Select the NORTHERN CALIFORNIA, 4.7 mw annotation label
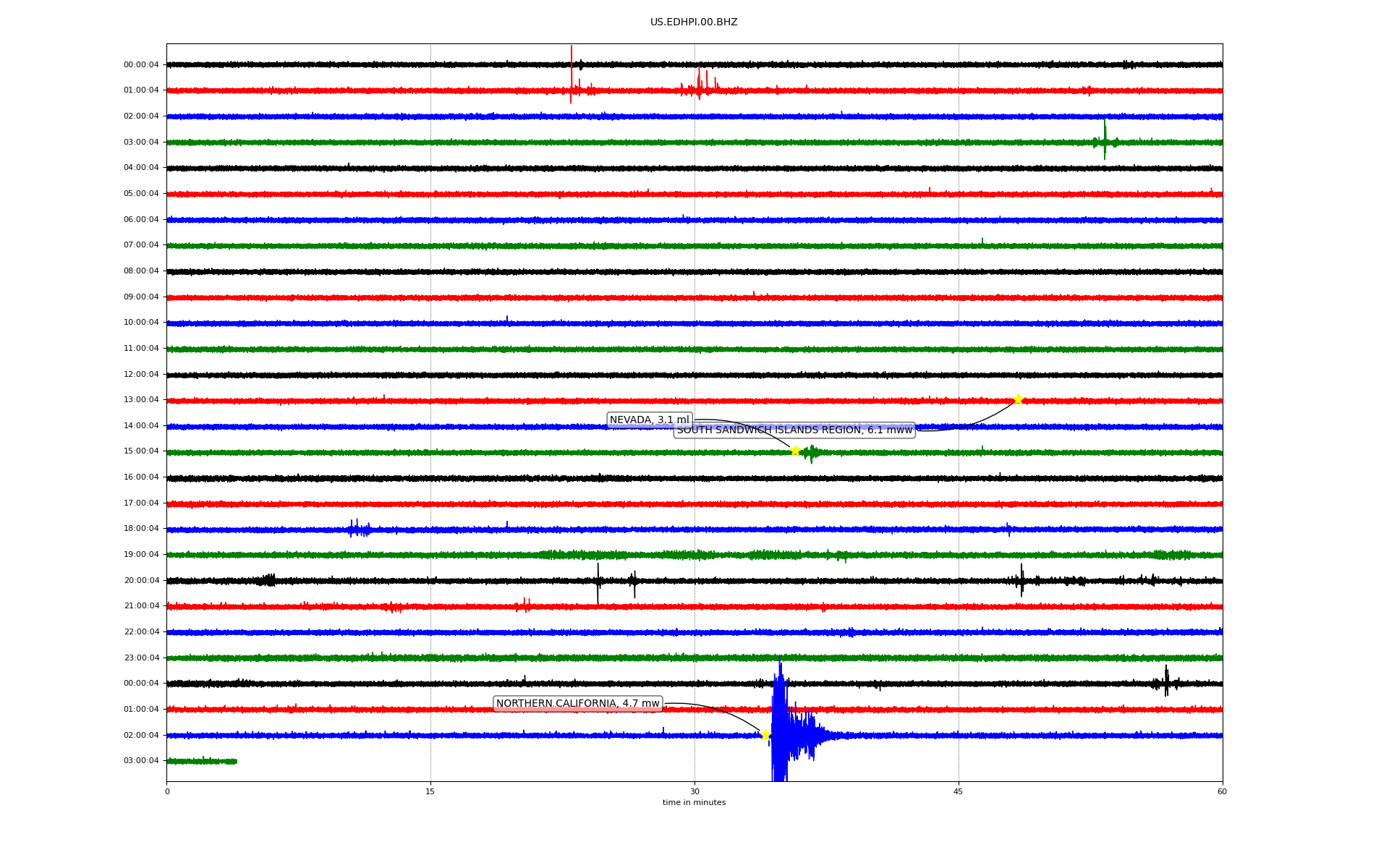 click(x=578, y=704)
